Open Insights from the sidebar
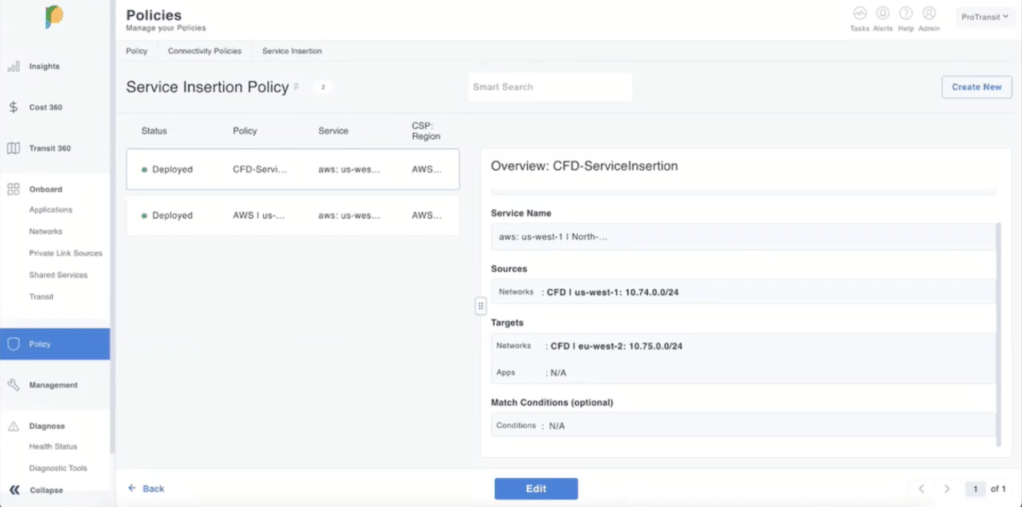 44,66
